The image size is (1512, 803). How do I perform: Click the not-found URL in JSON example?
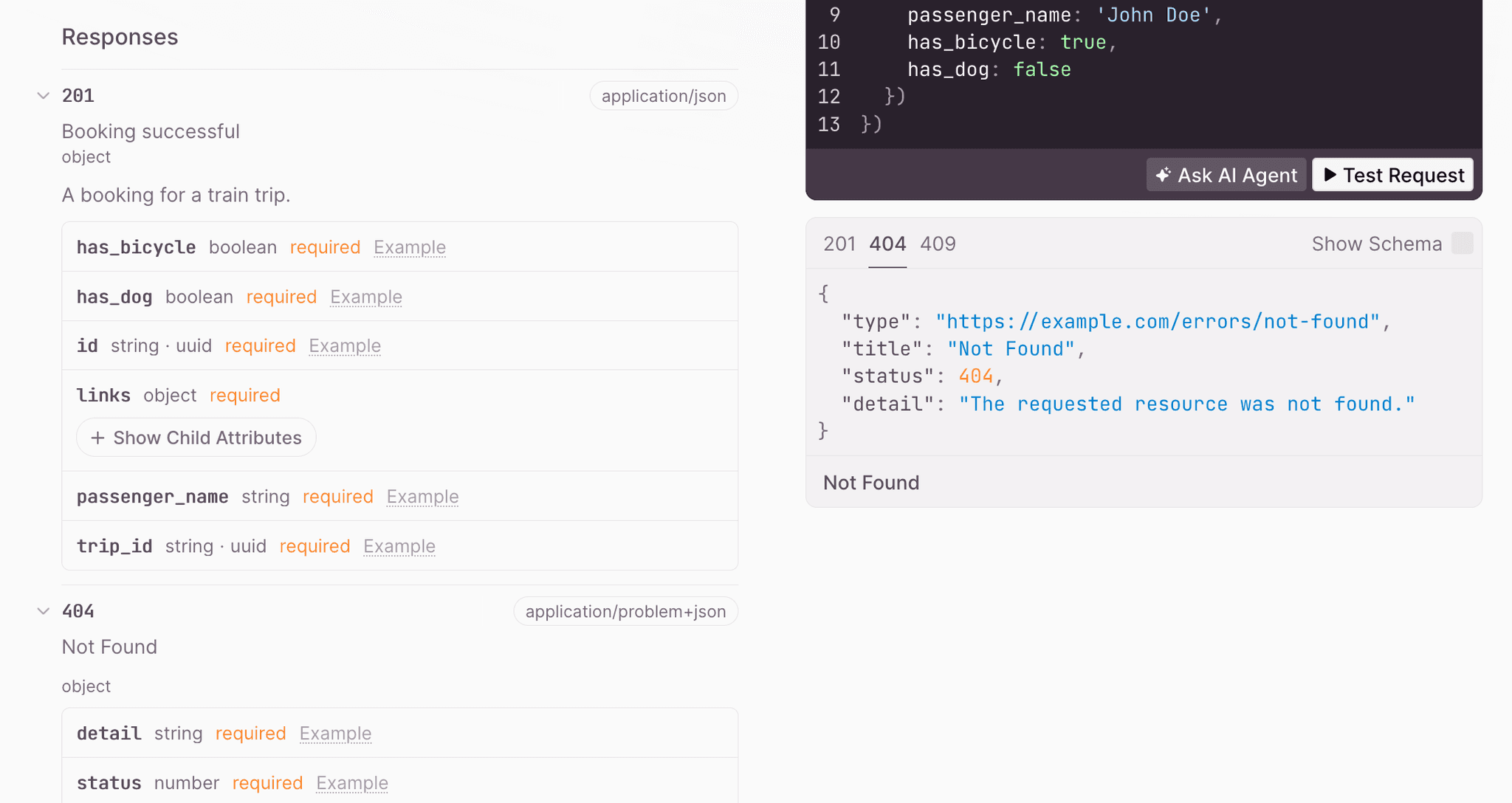point(1158,322)
